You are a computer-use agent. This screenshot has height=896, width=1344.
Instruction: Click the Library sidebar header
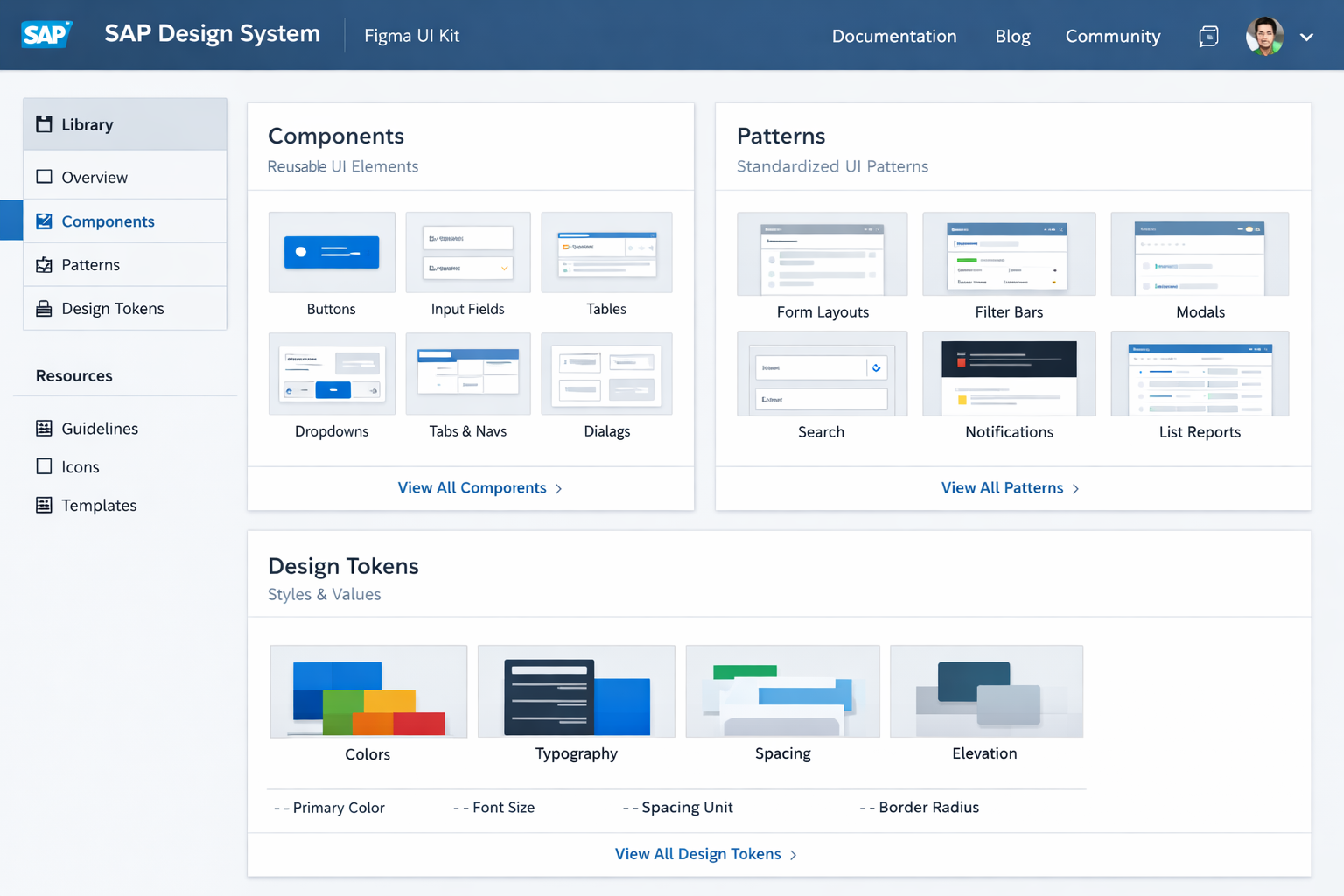pos(125,124)
